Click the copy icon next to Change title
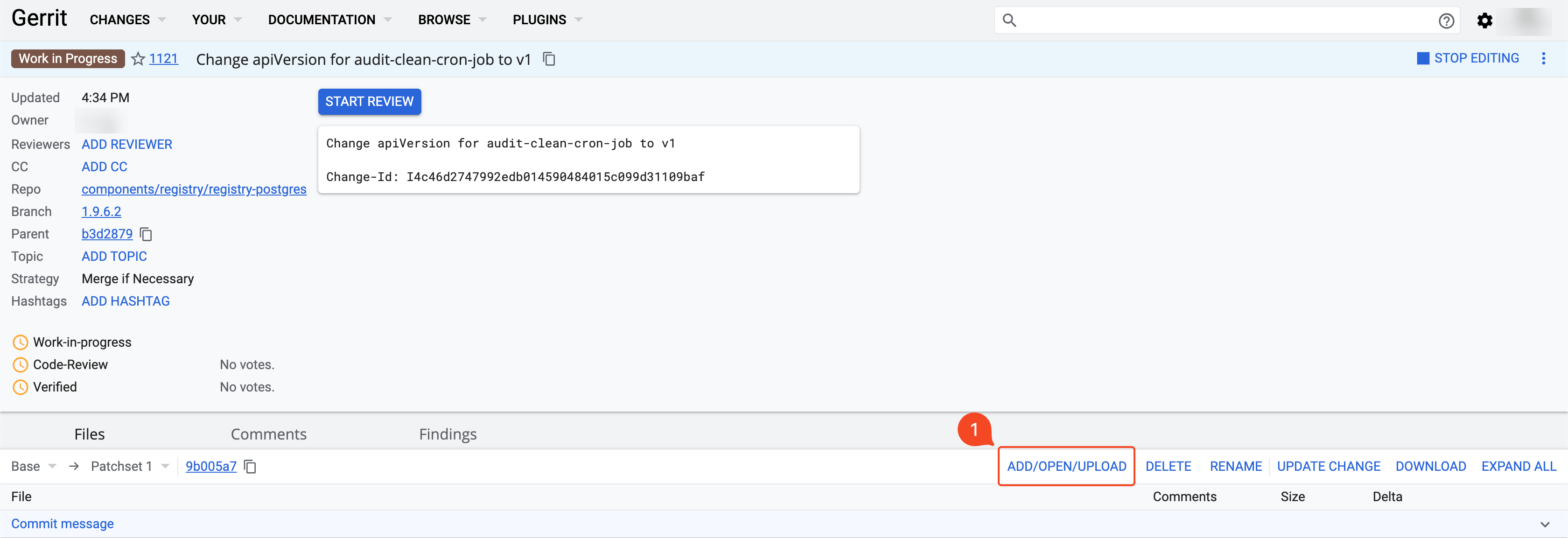The image size is (1568, 538). (x=550, y=59)
